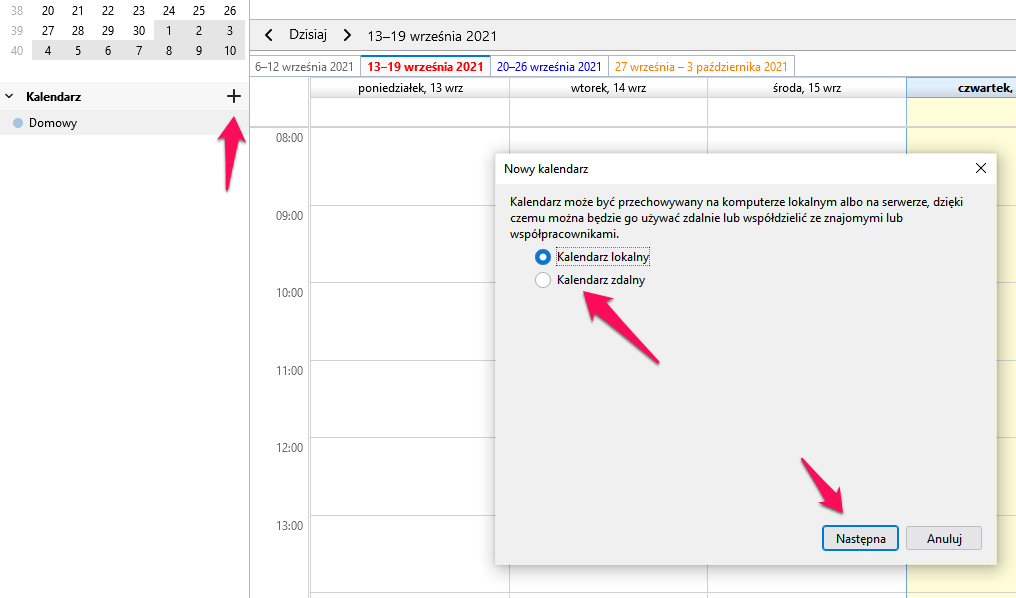Go to previous week arrow
The image size is (1016, 598).
[x=269, y=35]
